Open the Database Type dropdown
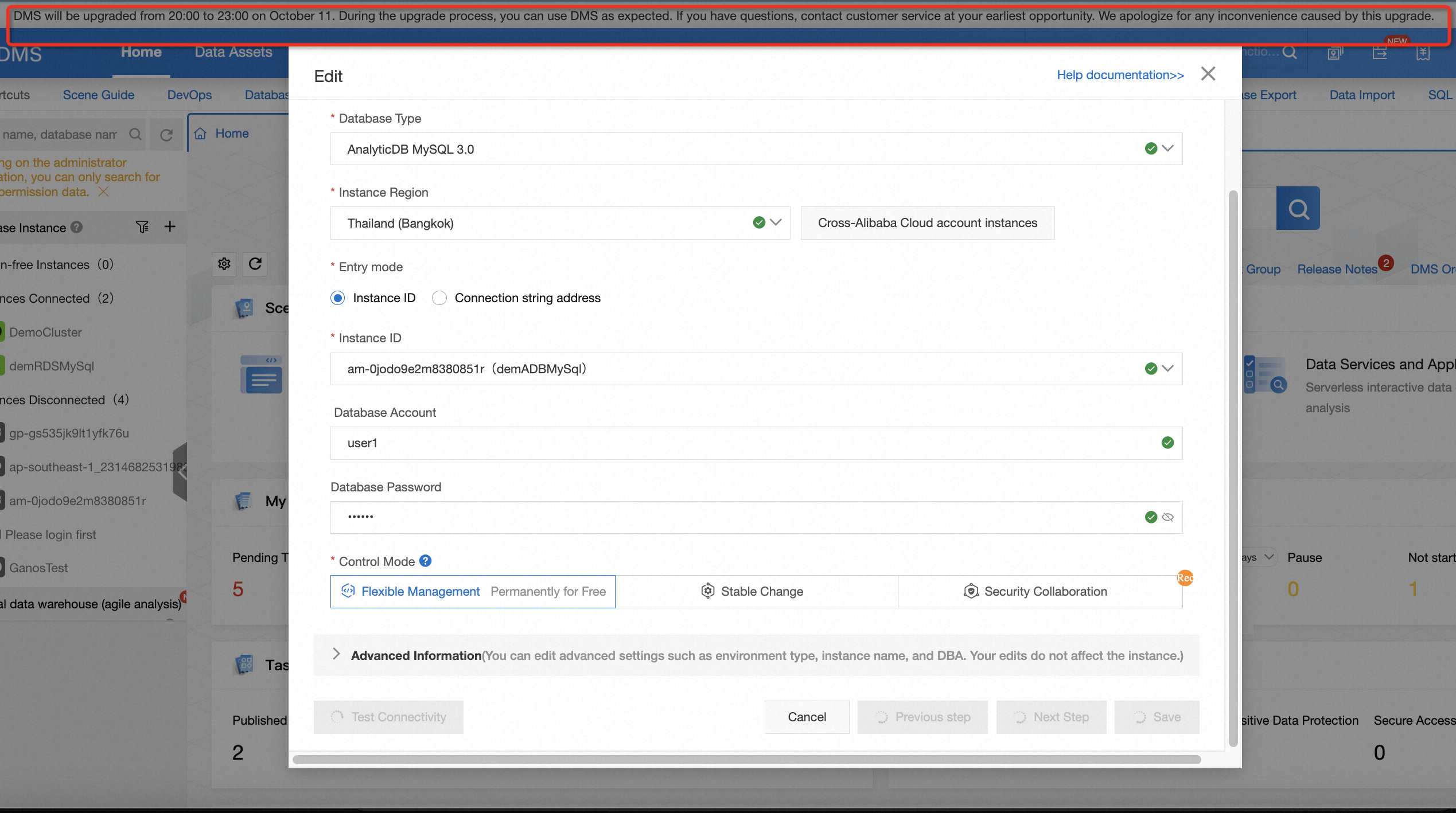 pos(756,149)
